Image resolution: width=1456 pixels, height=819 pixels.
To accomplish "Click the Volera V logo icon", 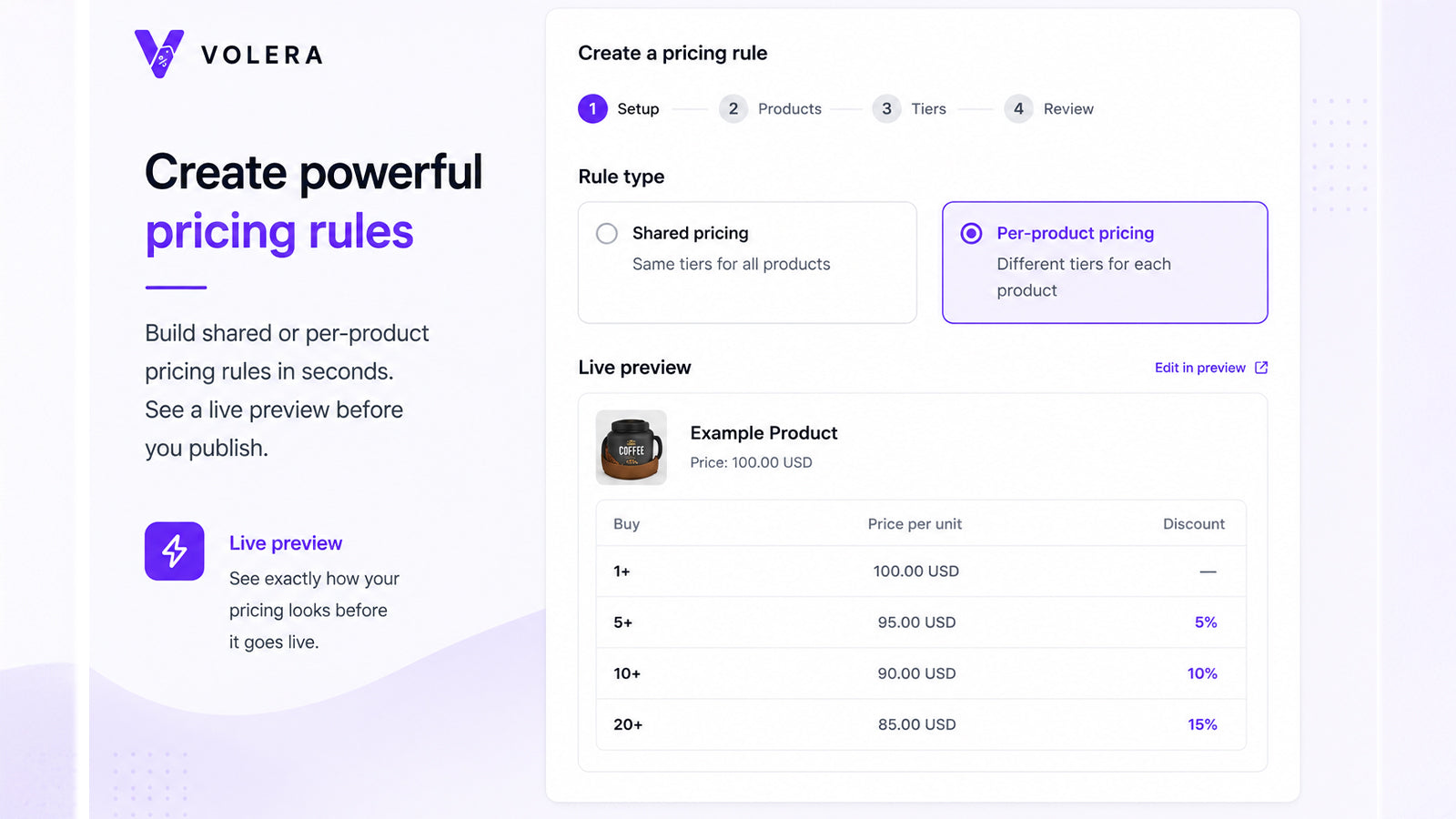I will (x=159, y=54).
